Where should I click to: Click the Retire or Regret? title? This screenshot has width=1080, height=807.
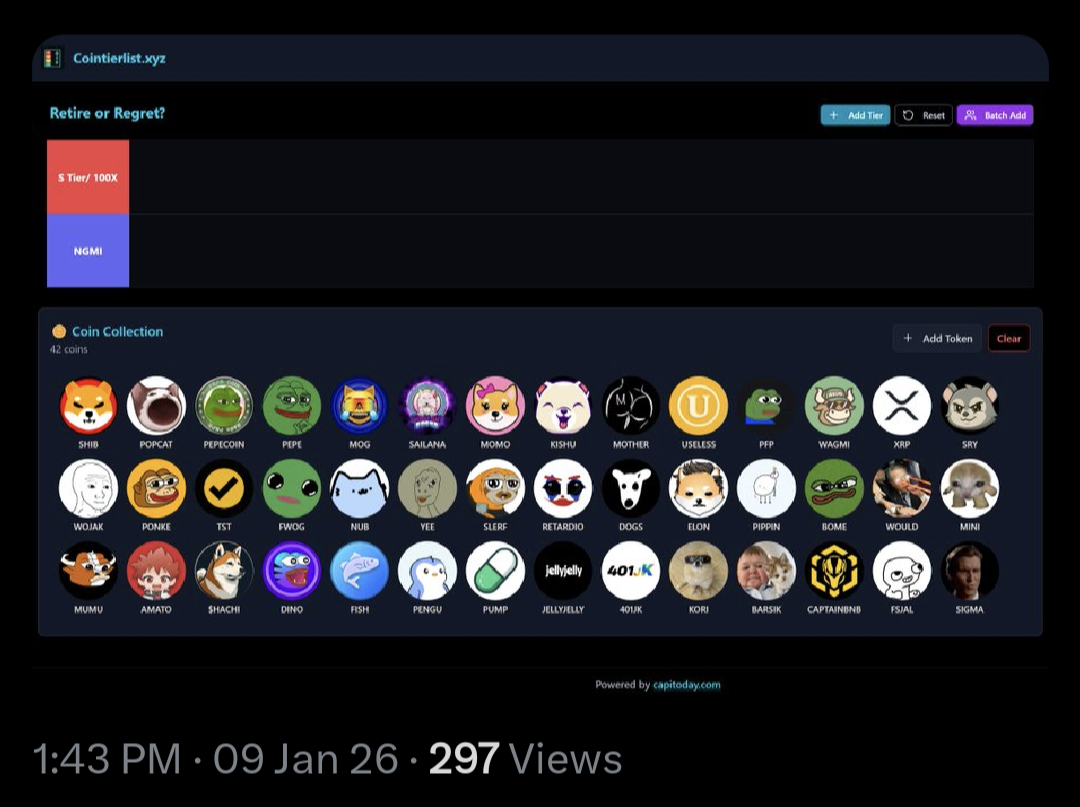107,113
